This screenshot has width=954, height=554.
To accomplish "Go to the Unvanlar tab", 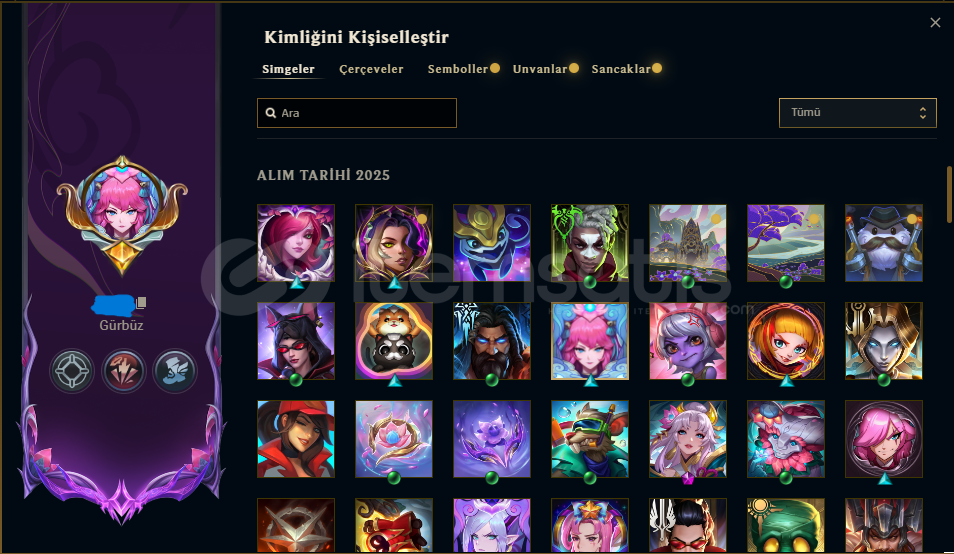I will point(540,69).
